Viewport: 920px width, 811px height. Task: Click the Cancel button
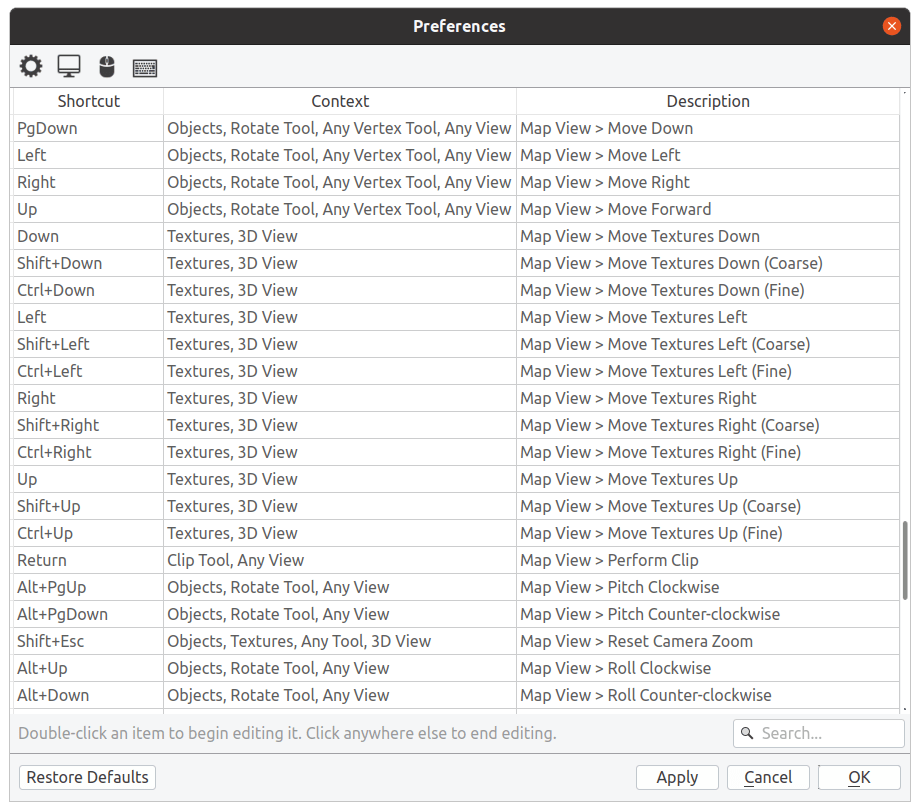(768, 777)
